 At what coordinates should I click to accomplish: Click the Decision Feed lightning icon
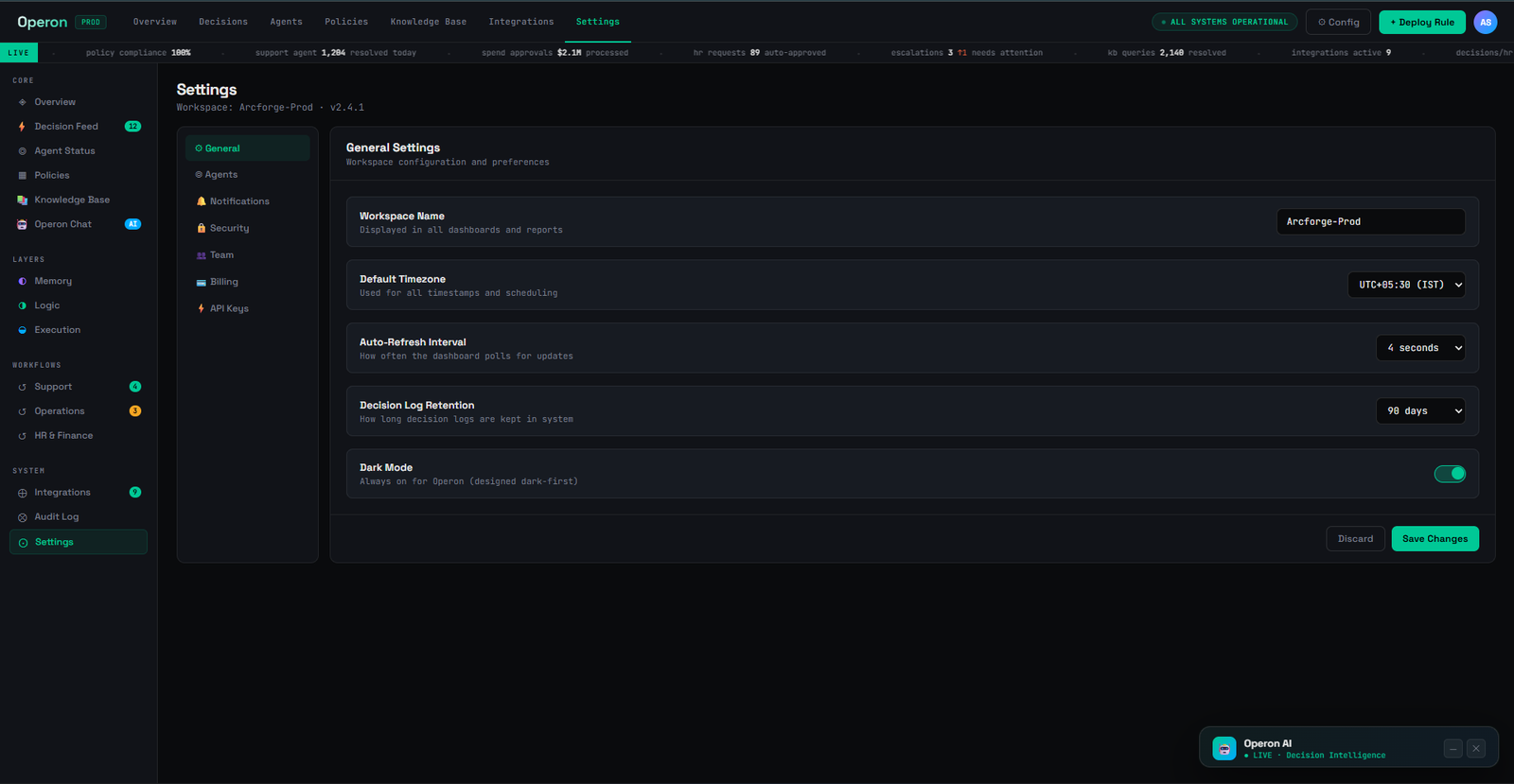tap(22, 127)
